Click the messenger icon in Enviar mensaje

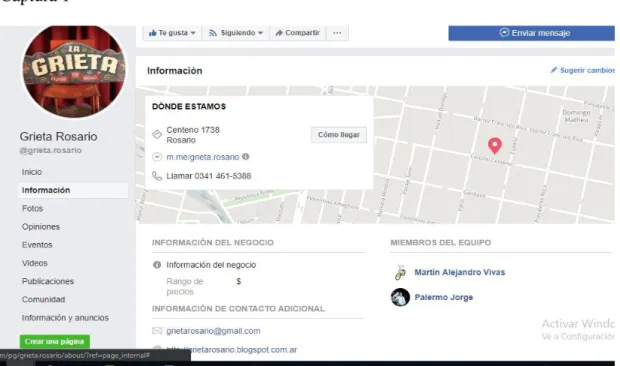pos(504,32)
